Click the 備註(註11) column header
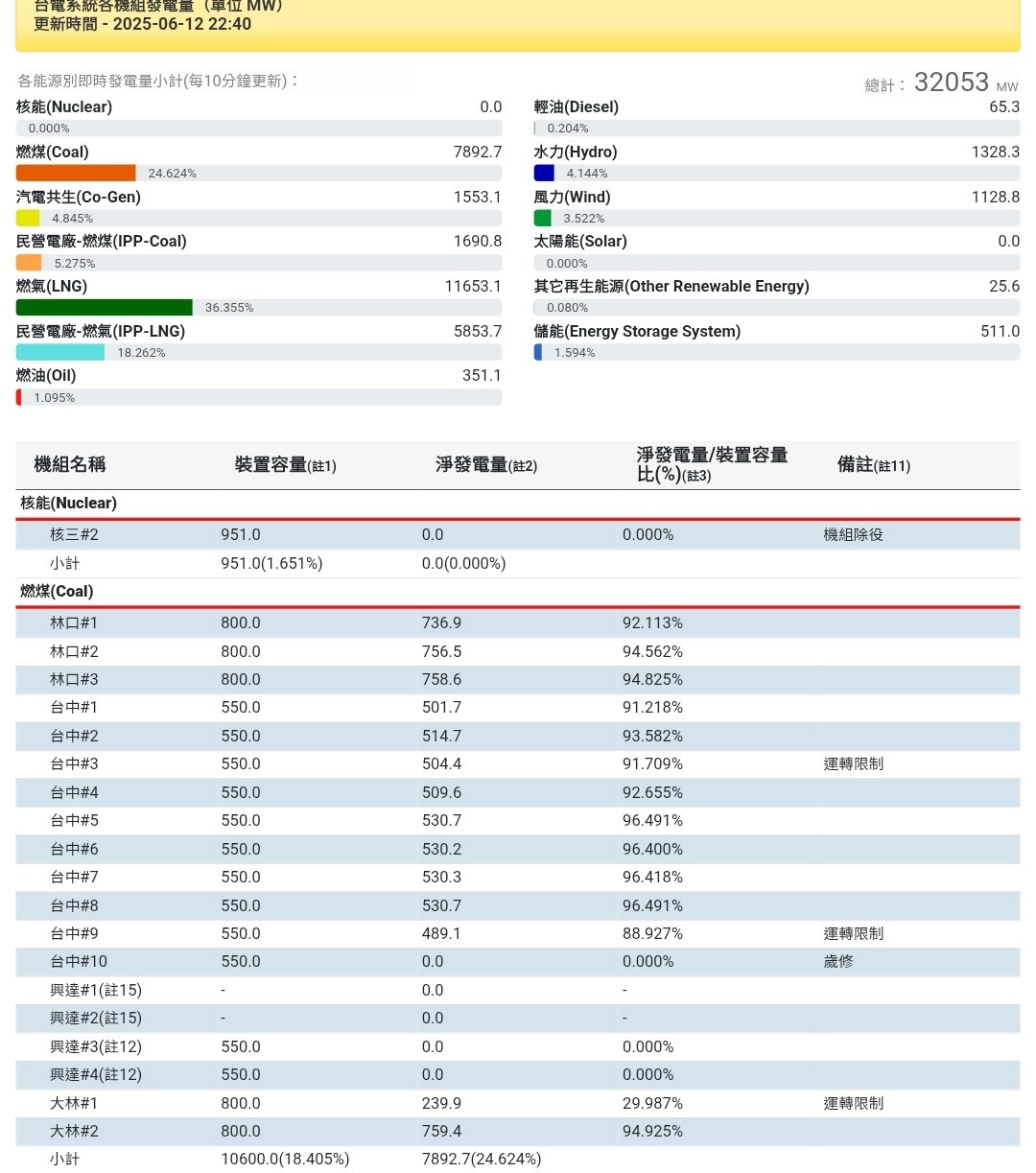 pyautogui.click(x=874, y=465)
